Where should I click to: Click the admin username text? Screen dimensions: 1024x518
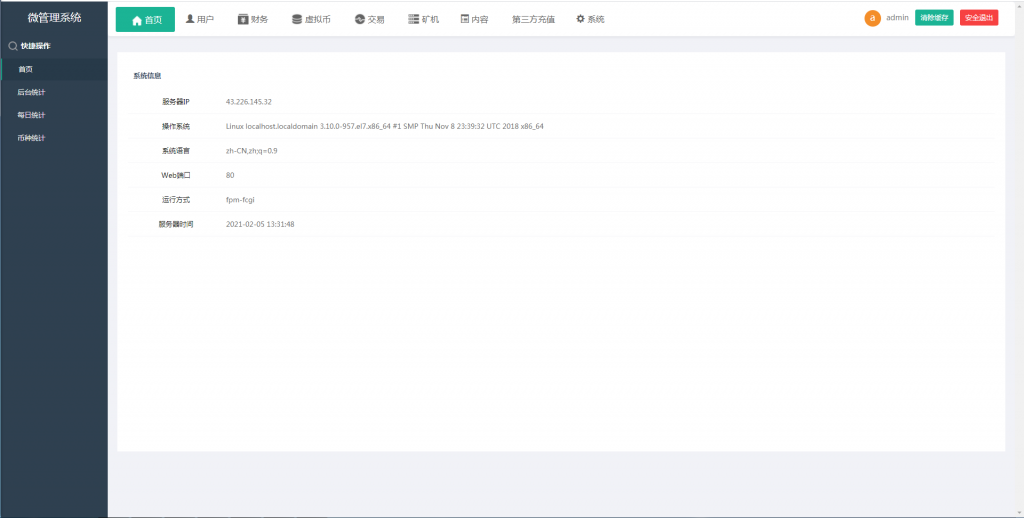(897, 18)
